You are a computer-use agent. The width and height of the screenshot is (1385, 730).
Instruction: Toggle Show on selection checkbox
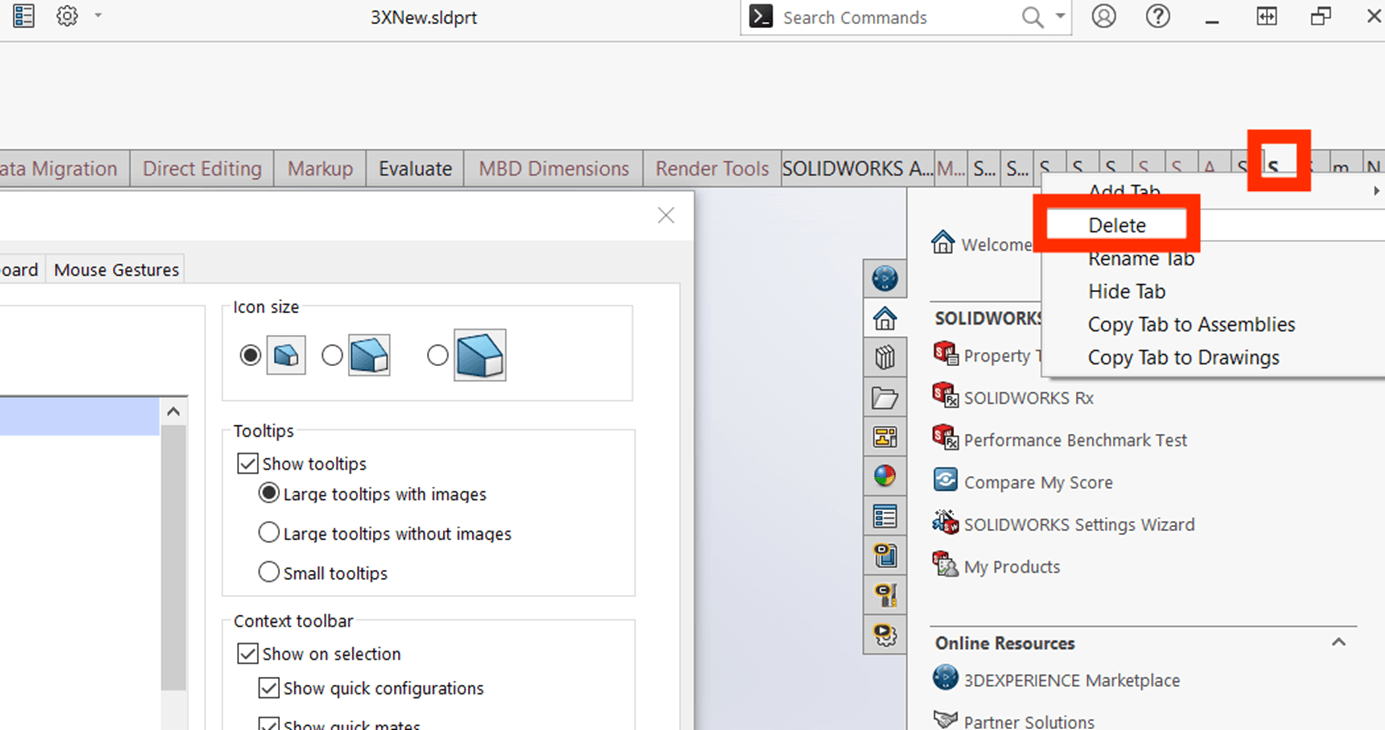coord(247,654)
